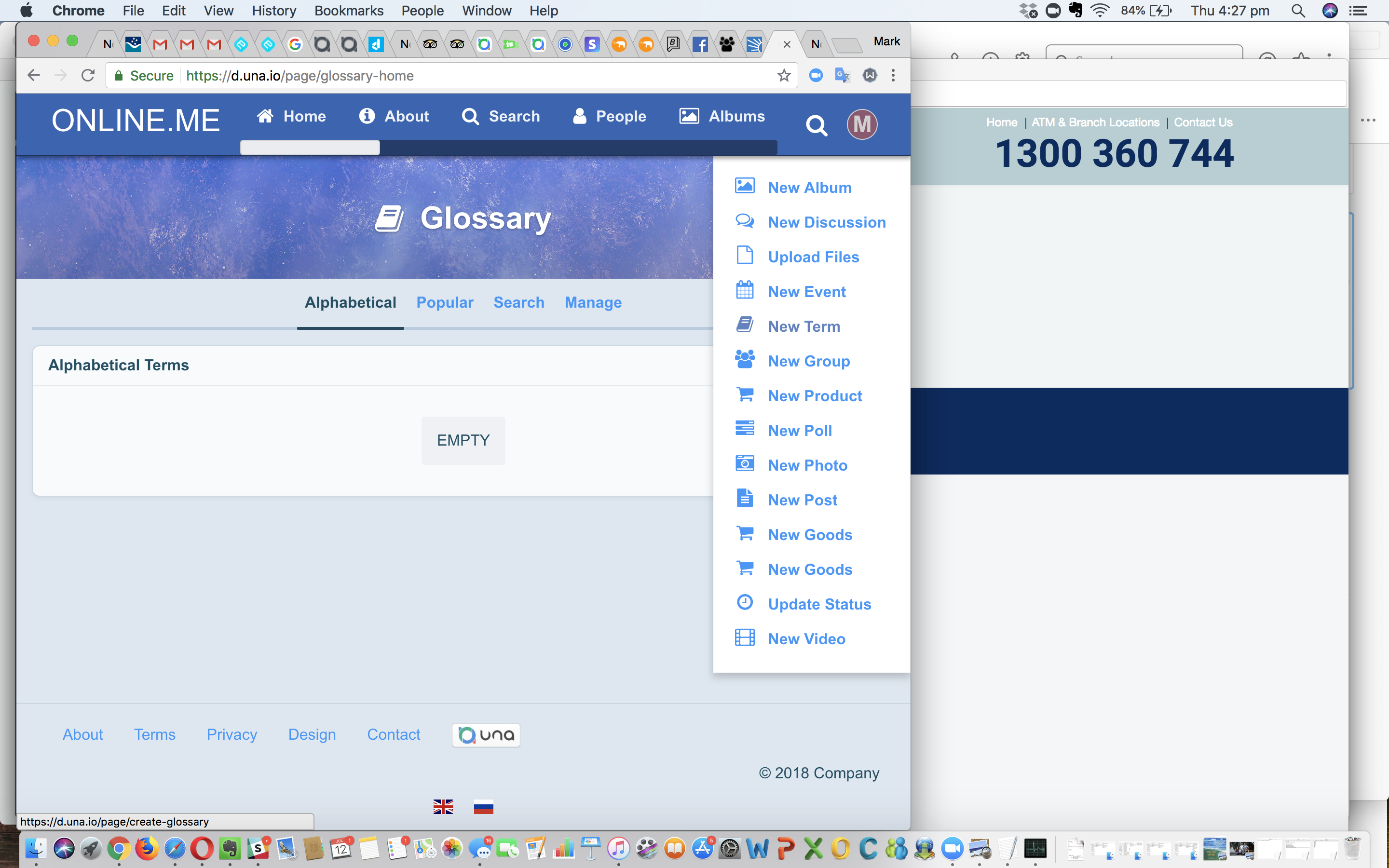The image size is (1389, 868).
Task: Click the Update Status clock icon
Action: tap(745, 603)
